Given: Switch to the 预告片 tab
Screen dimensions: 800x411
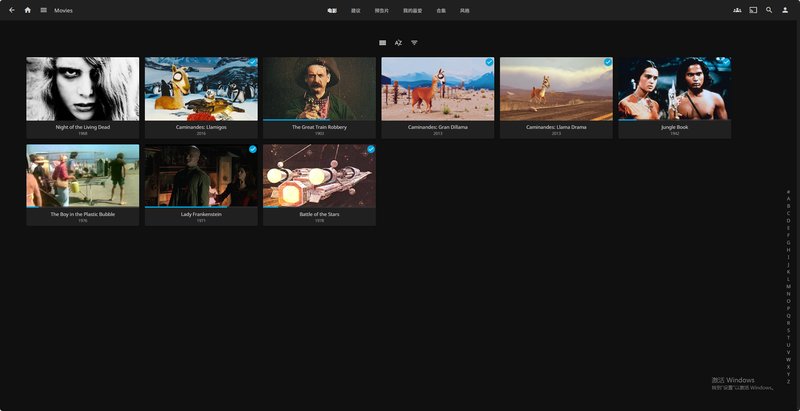Looking at the screenshot, I should (x=381, y=11).
